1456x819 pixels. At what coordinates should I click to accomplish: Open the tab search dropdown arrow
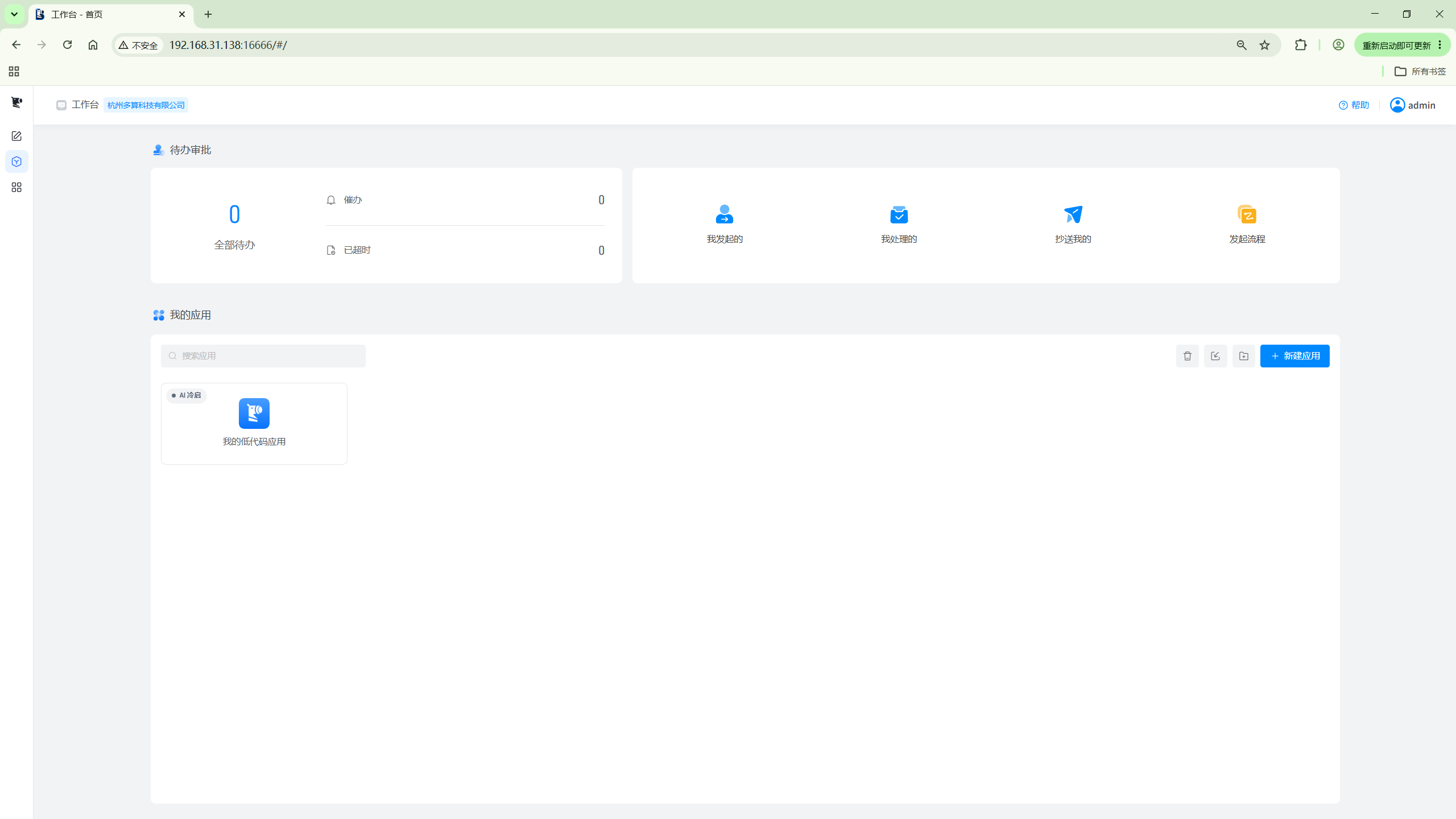point(14,14)
